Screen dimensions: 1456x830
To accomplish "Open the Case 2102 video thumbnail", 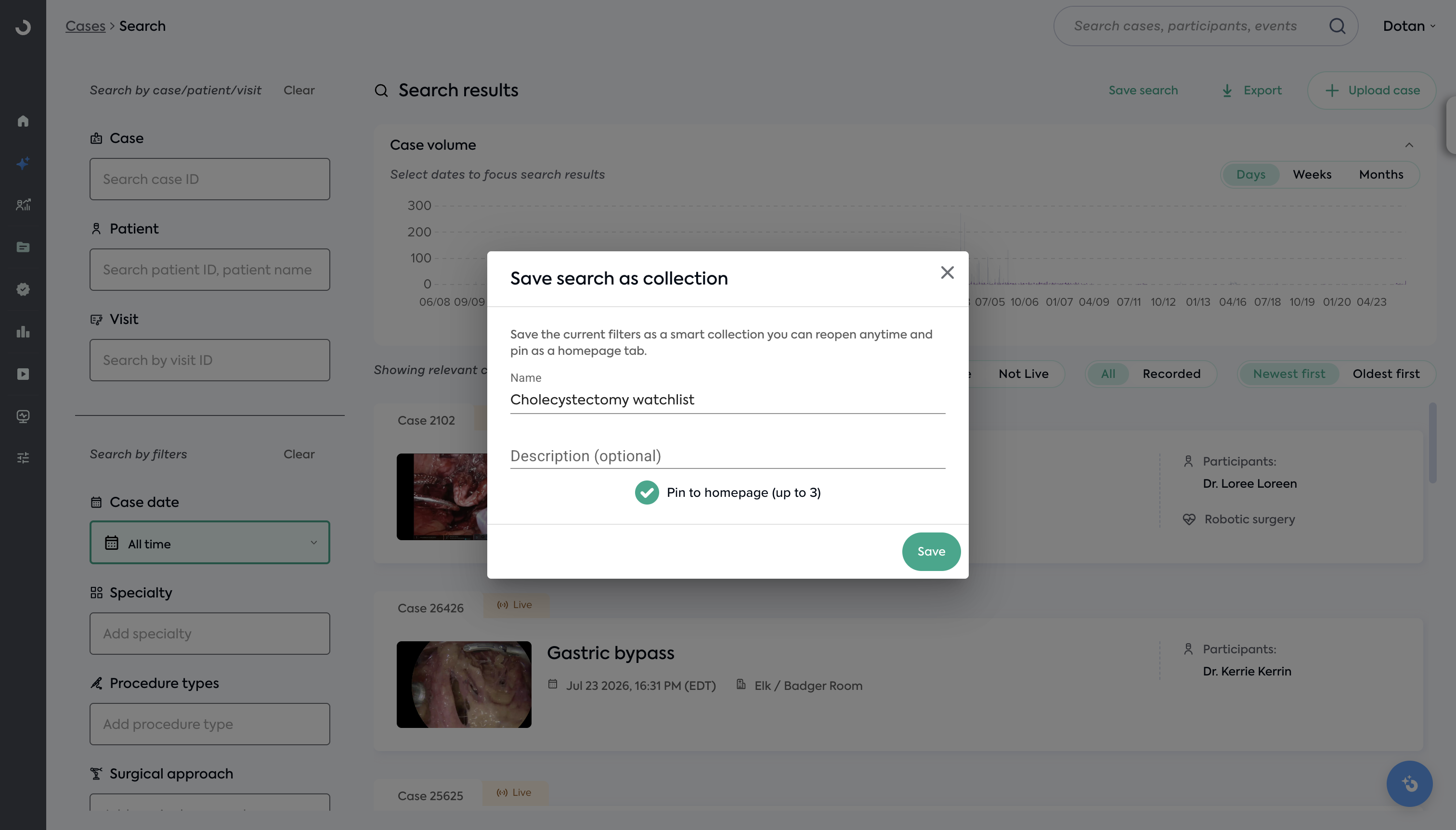I will (442, 496).
